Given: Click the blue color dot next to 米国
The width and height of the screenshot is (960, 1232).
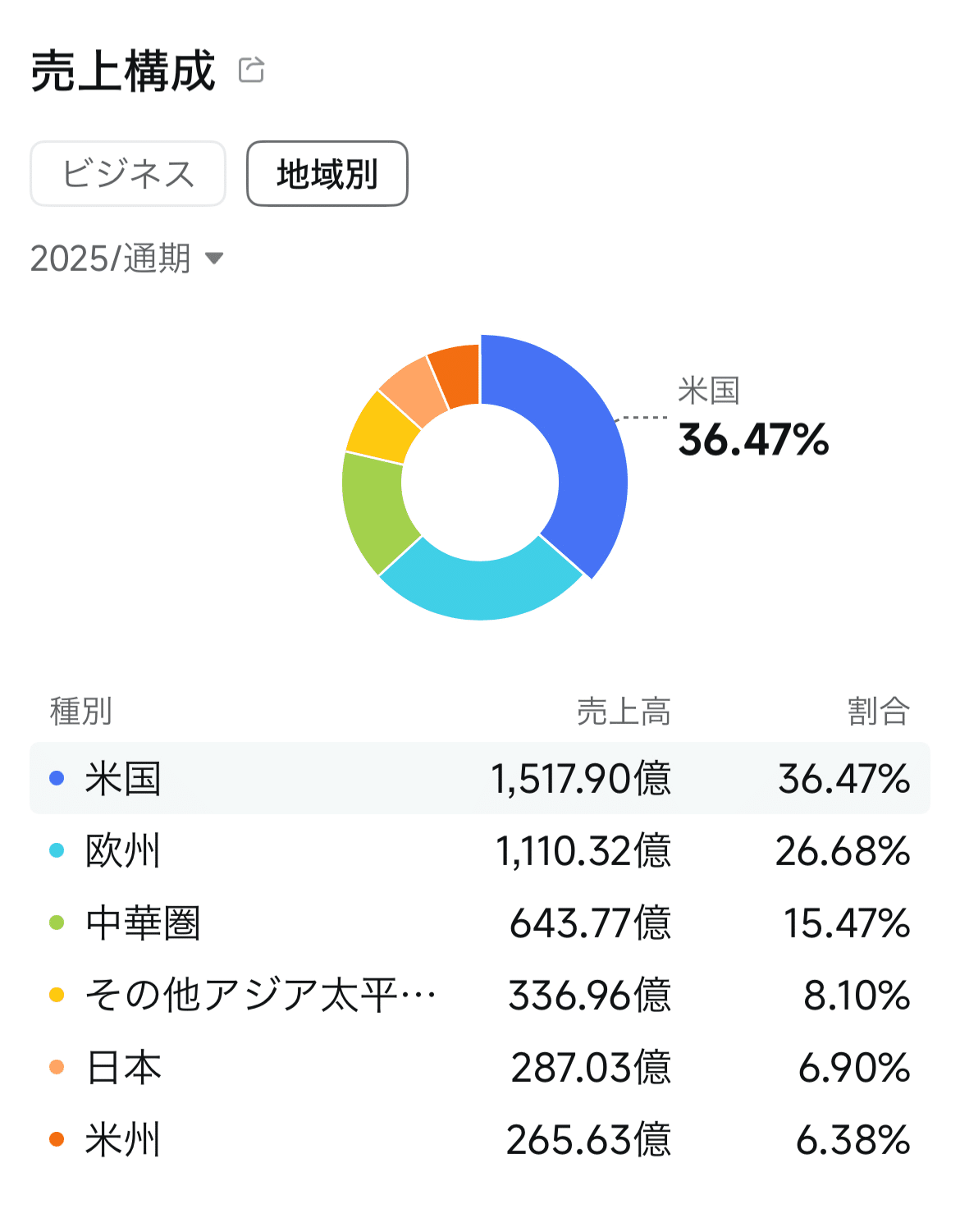Looking at the screenshot, I should point(56,779).
